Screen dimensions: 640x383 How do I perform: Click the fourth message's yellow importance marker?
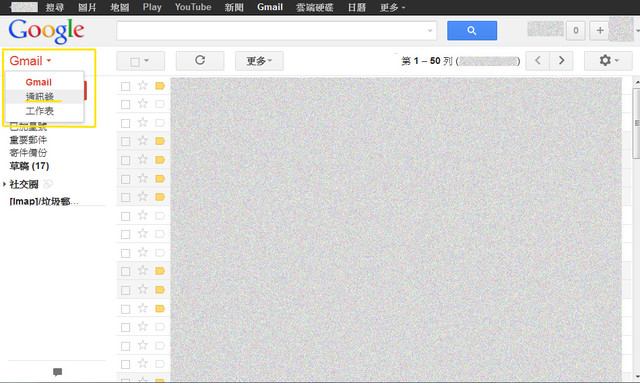click(x=160, y=141)
